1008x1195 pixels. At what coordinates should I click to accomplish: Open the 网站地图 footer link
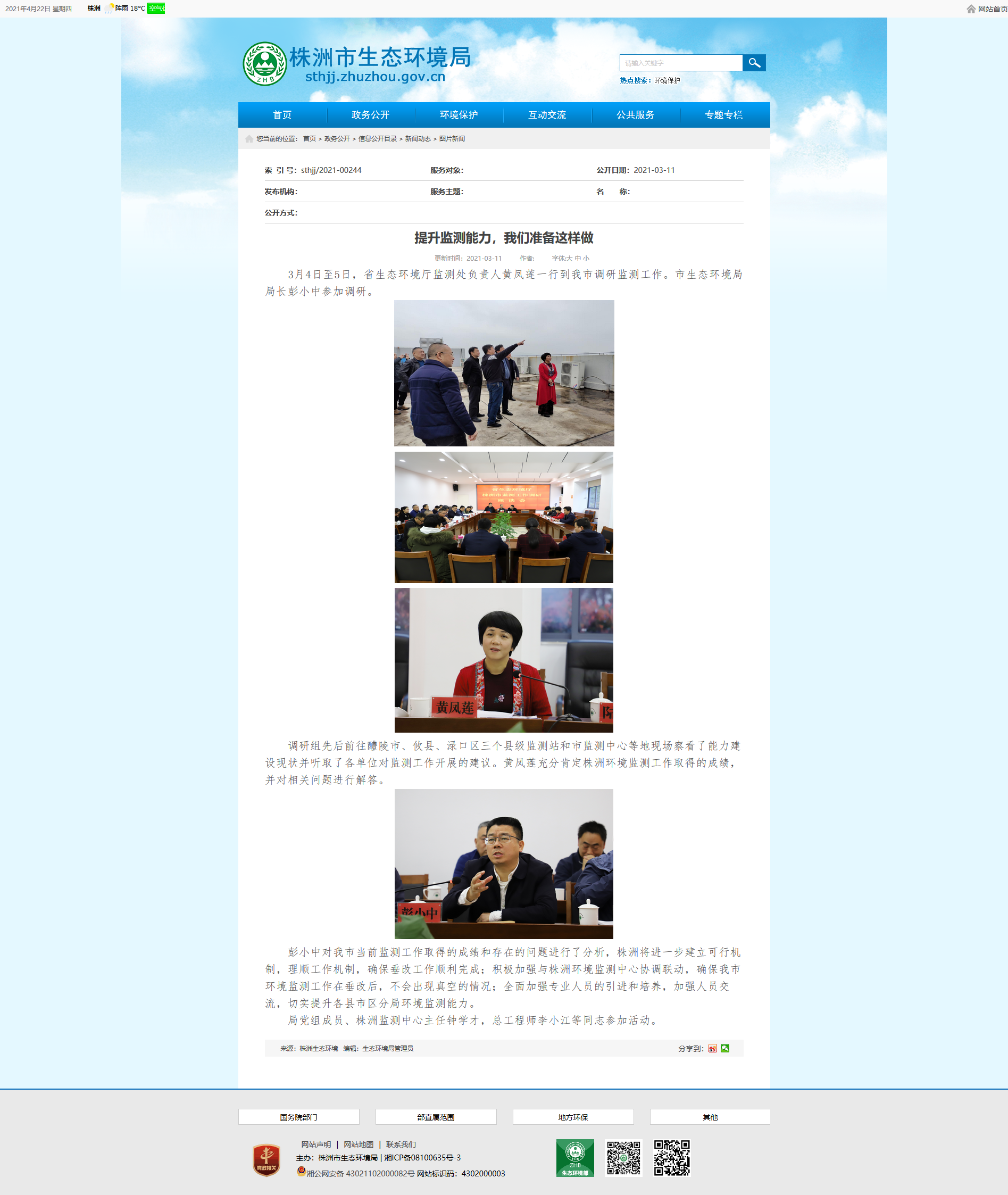tap(359, 1144)
